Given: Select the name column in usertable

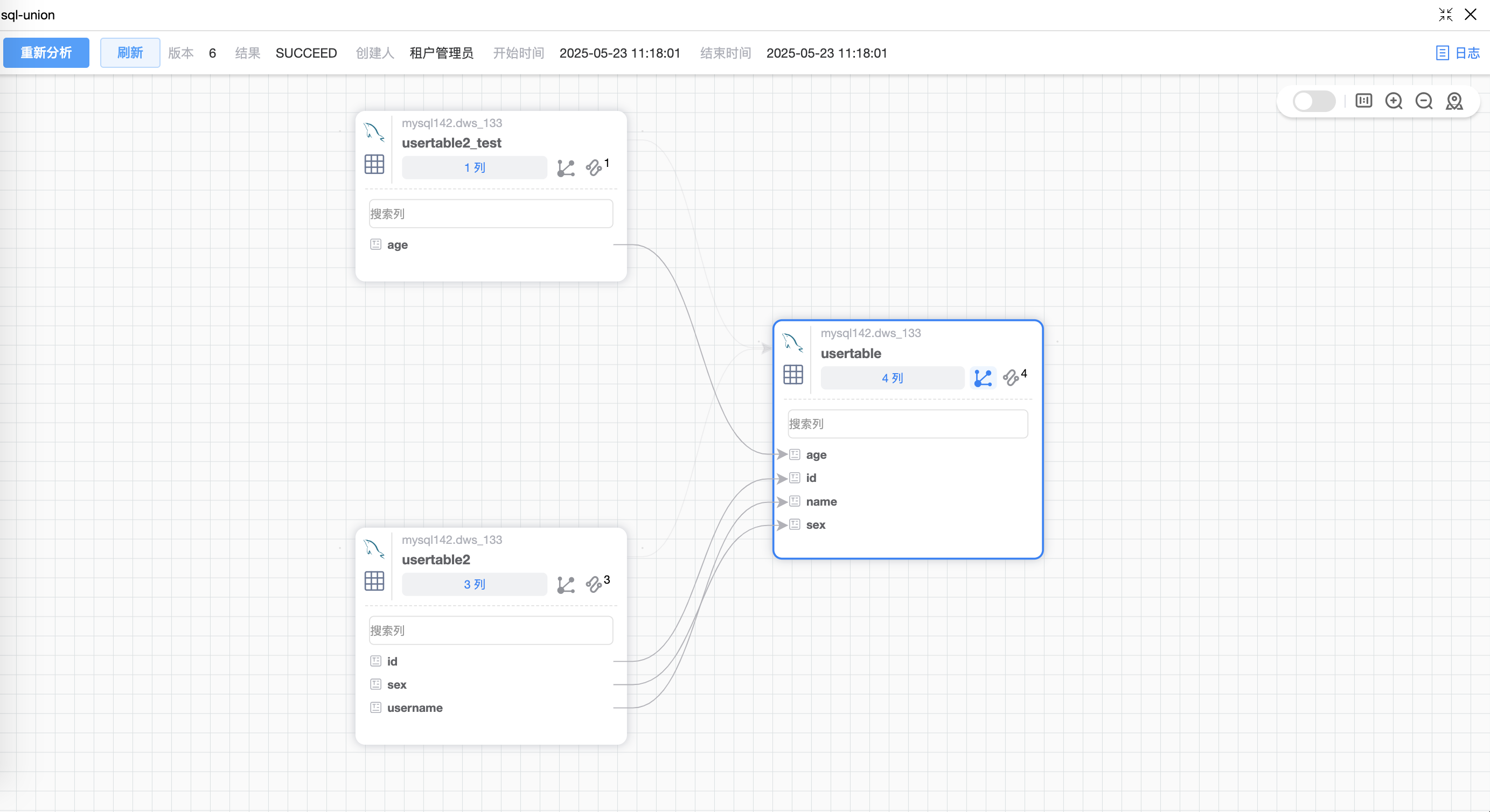Looking at the screenshot, I should (821, 501).
